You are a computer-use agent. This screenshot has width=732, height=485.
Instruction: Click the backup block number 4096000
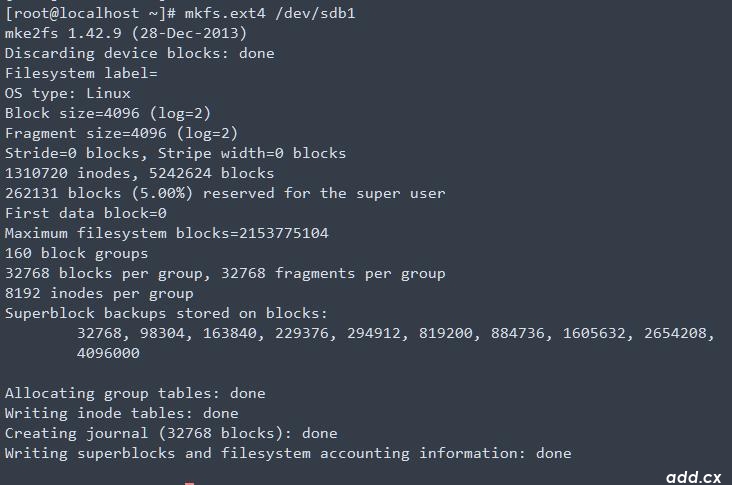click(108, 353)
